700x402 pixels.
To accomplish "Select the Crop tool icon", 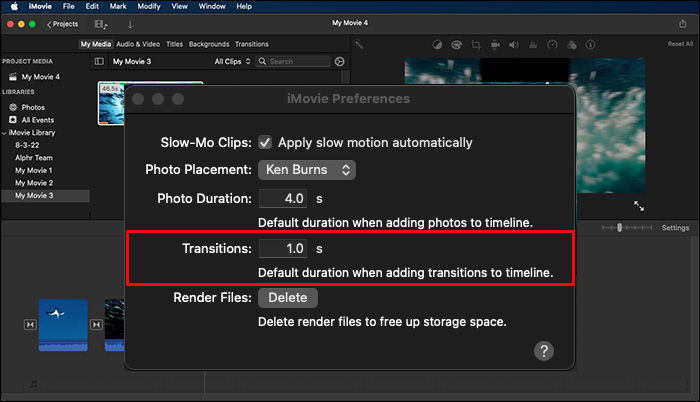I will click(476, 44).
